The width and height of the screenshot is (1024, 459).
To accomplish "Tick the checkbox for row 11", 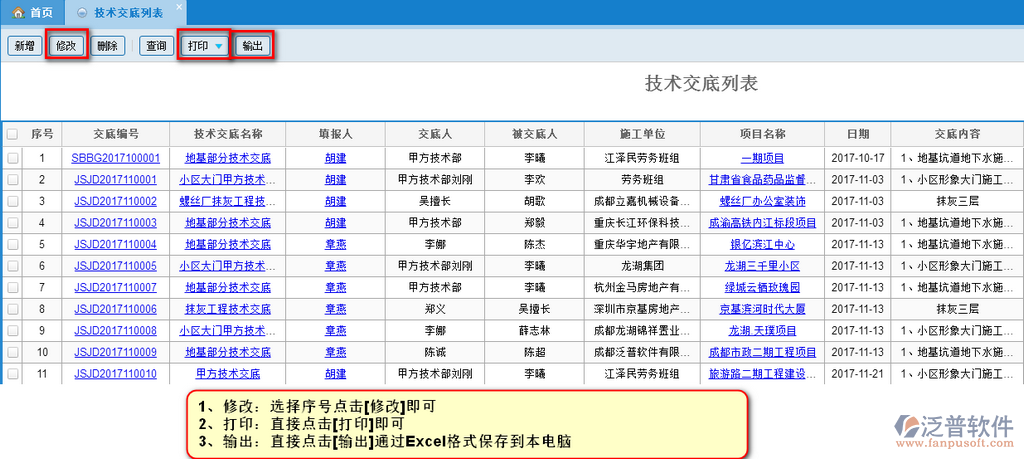I will pos(12,373).
